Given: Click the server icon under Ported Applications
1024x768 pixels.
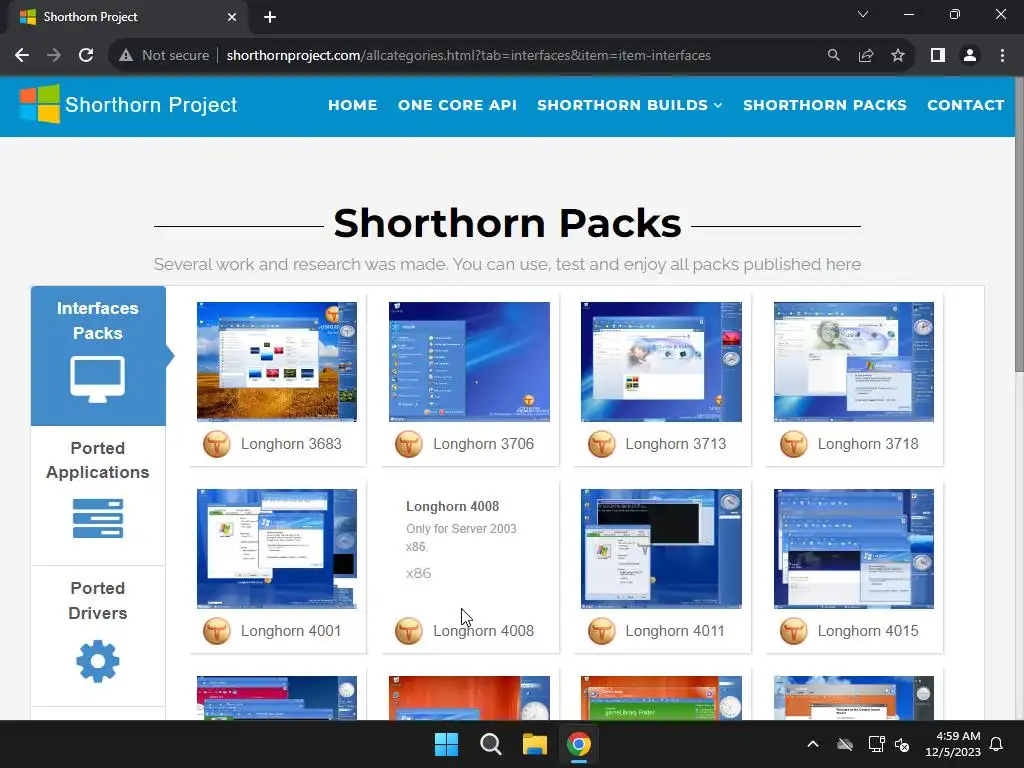Looking at the screenshot, I should [98, 519].
